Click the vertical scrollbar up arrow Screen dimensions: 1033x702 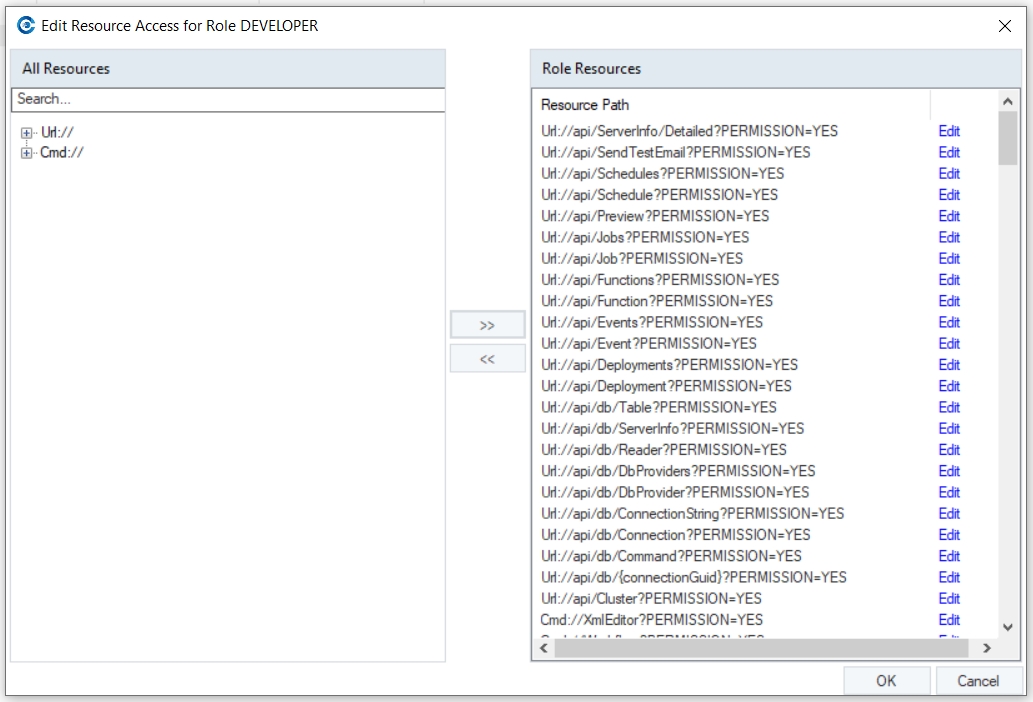(x=1007, y=101)
